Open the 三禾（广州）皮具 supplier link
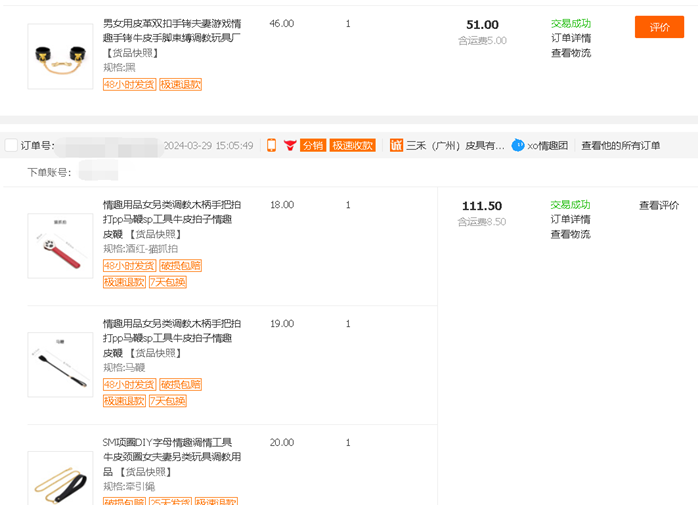Screen dimensions: 698x505 coord(455,145)
